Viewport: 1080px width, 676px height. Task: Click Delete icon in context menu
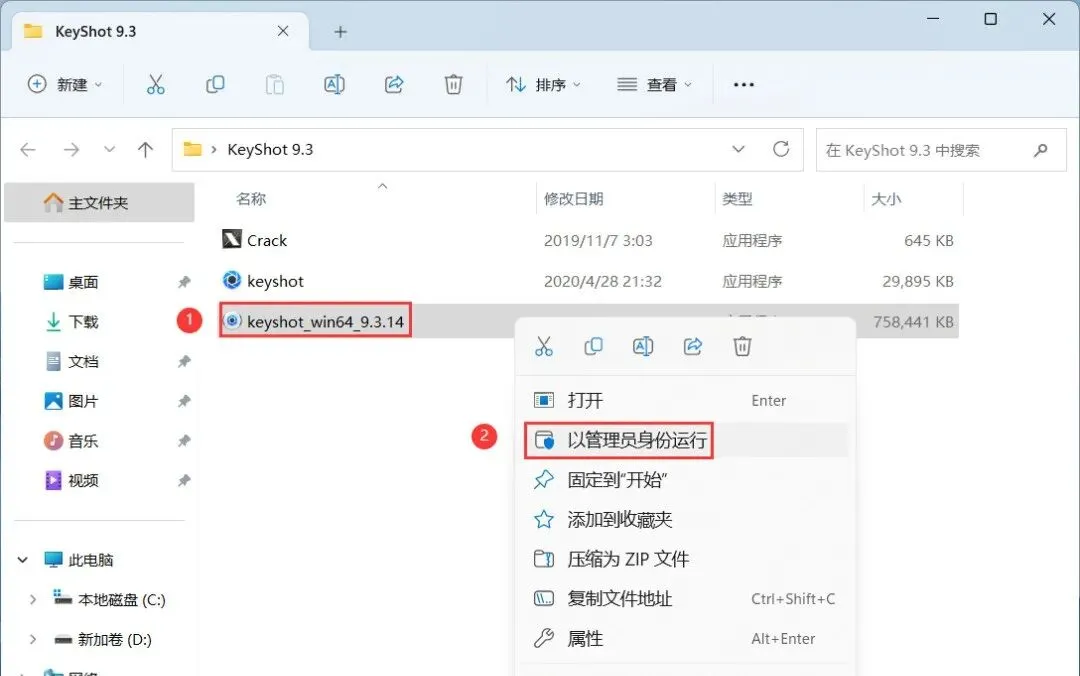pos(742,346)
